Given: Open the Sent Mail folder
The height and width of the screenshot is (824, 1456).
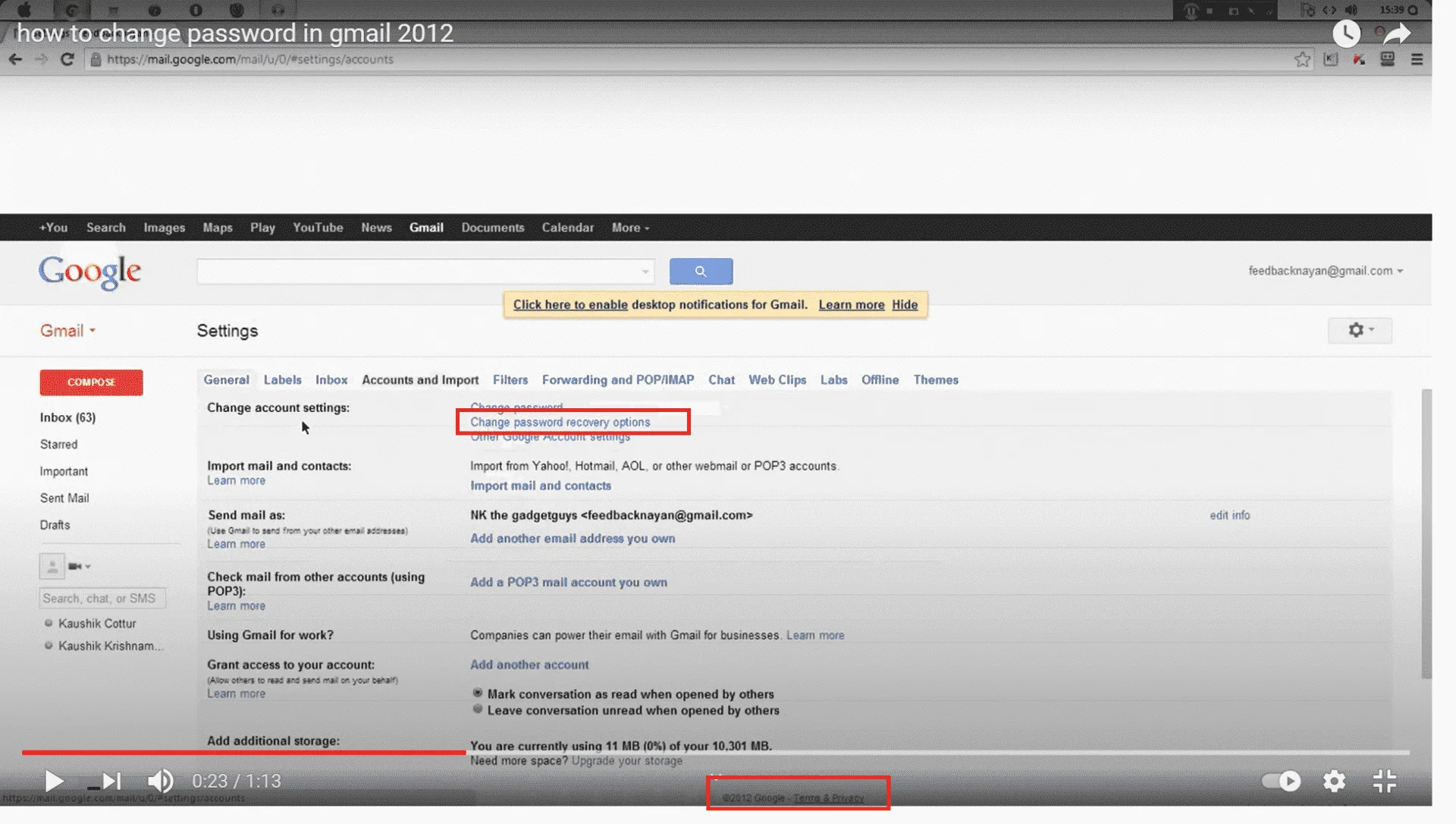Looking at the screenshot, I should (x=64, y=498).
